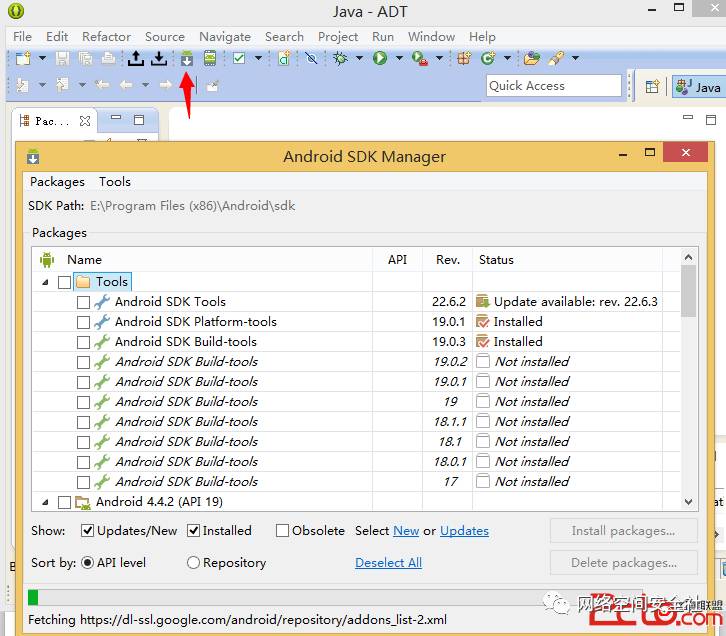This screenshot has height=636, width=726.
Task: Open the SDK Manager Packages menu
Action: click(57, 182)
